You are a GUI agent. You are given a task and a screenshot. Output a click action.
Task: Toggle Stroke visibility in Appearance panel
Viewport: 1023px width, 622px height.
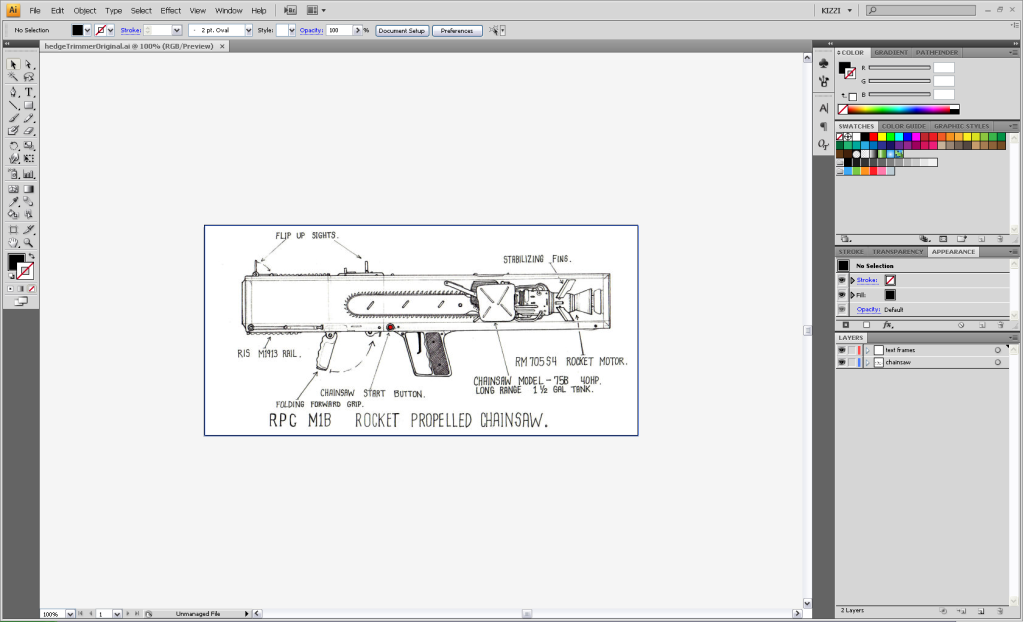point(842,280)
